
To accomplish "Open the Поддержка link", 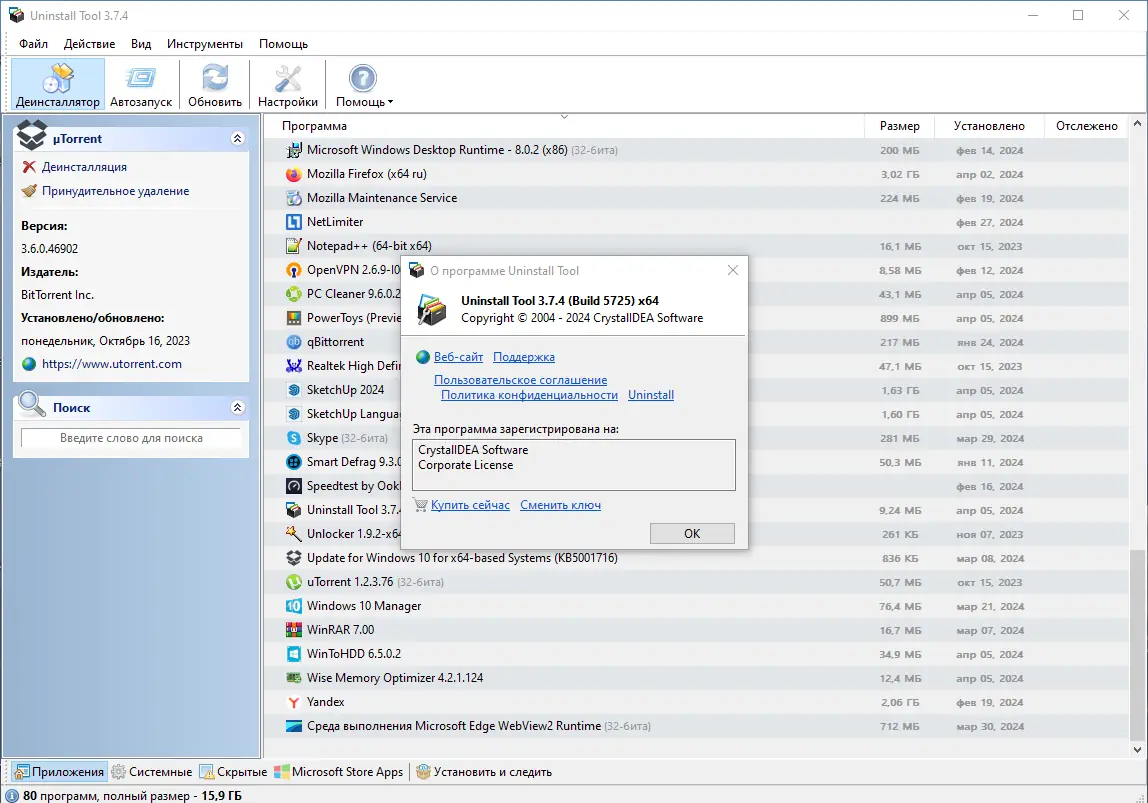I will click(x=523, y=357).
